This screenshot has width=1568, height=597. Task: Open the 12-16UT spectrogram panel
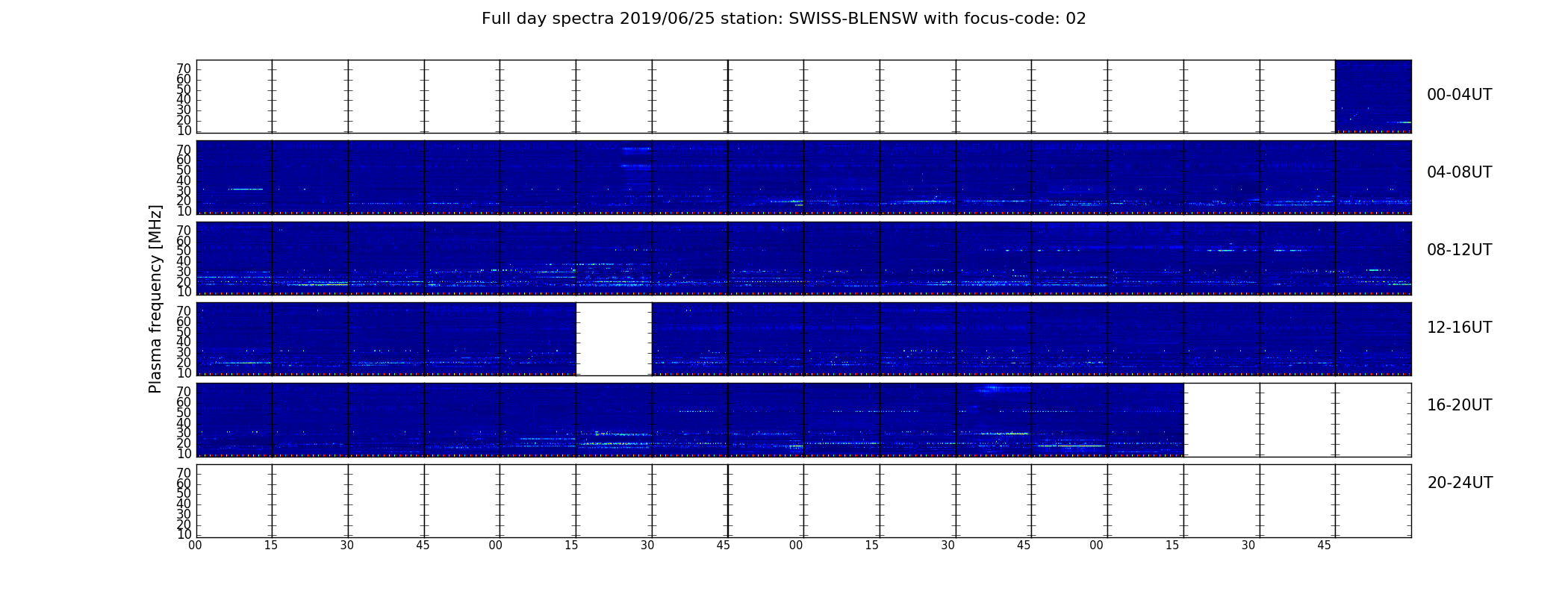coord(803,339)
